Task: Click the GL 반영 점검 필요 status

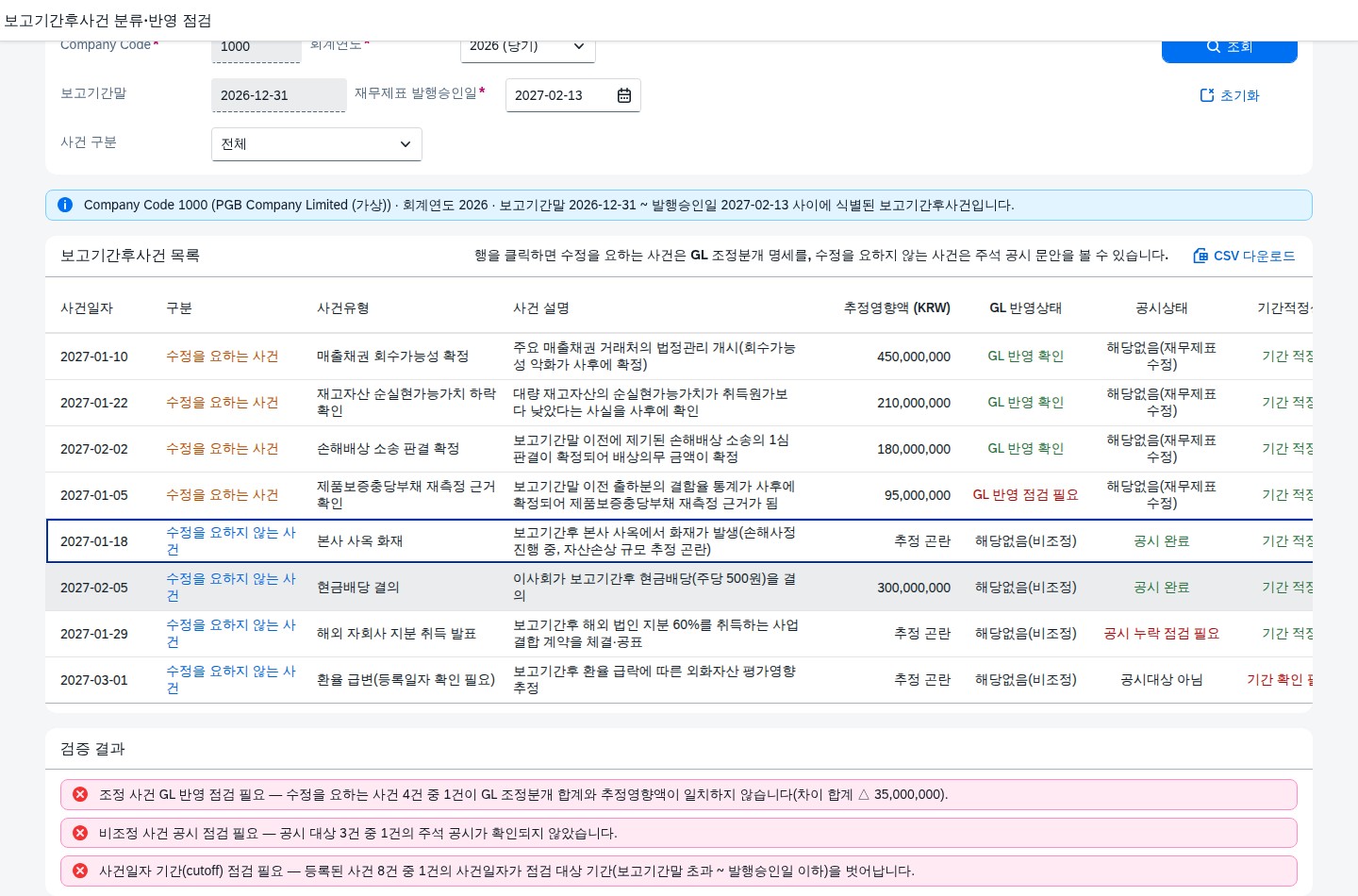Action: pyautogui.click(x=1025, y=495)
